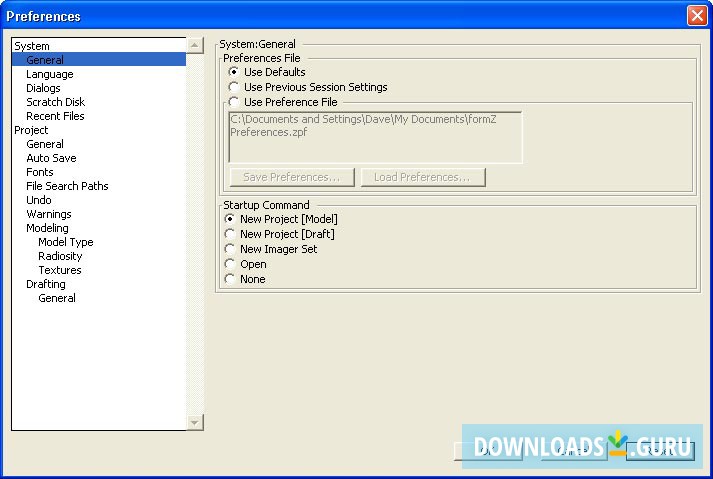Click the preference file path field
Viewport: 713px width, 479px height.
click(x=375, y=137)
